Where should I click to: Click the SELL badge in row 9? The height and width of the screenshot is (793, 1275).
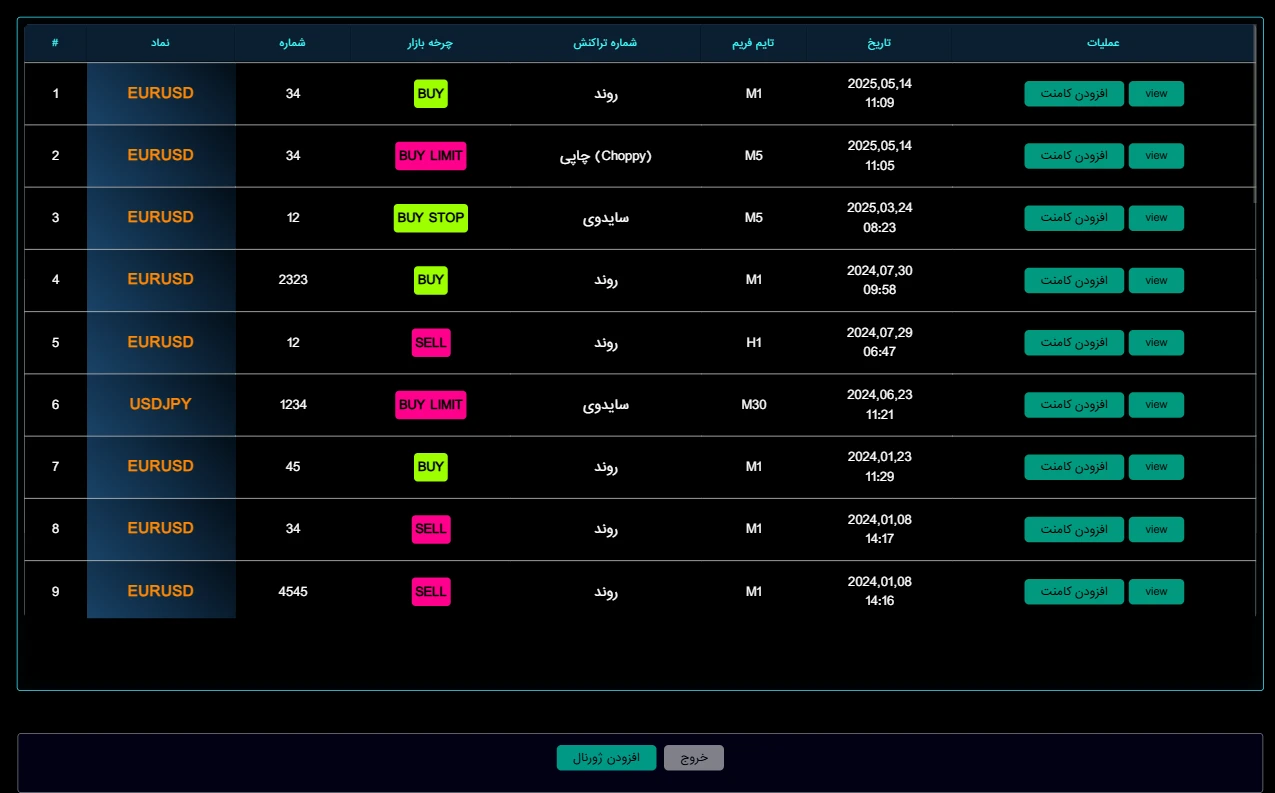[430, 592]
